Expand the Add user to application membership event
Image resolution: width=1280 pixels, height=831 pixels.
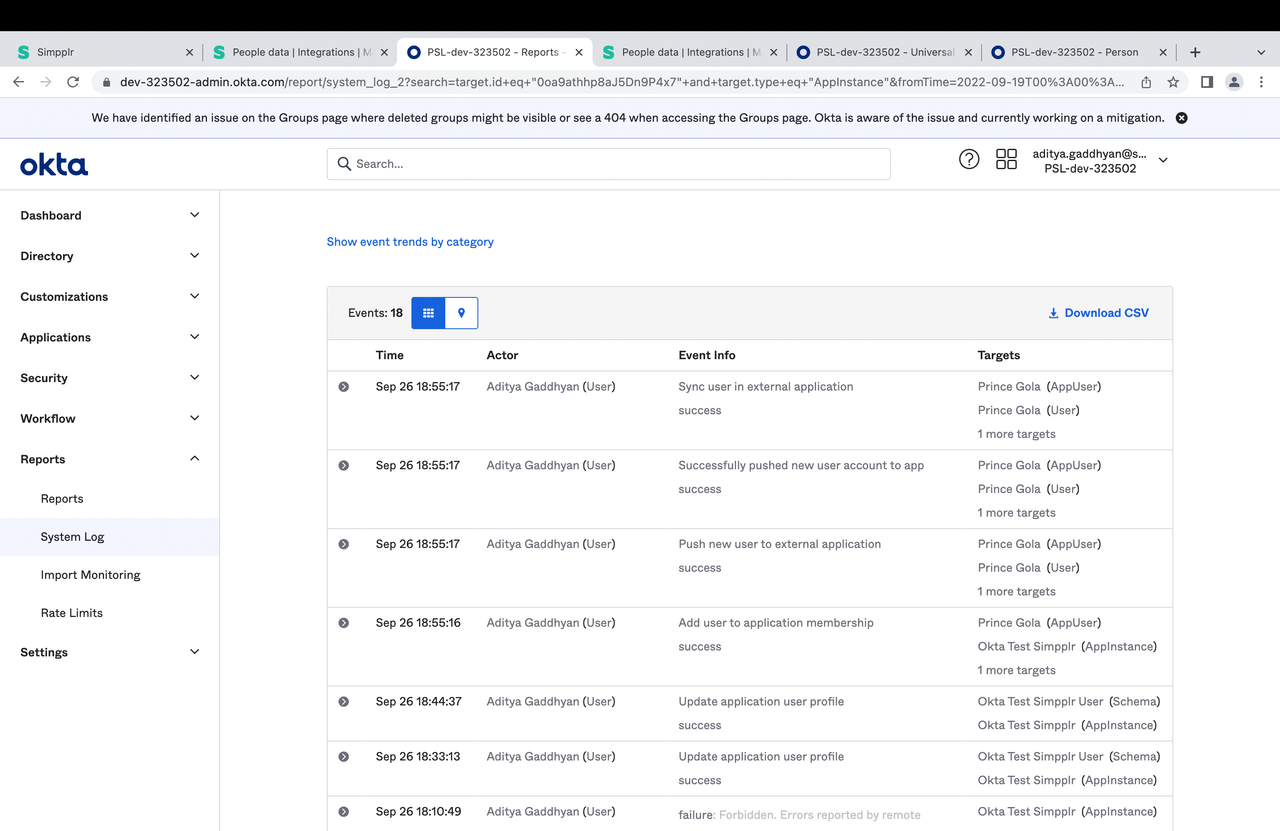344,623
